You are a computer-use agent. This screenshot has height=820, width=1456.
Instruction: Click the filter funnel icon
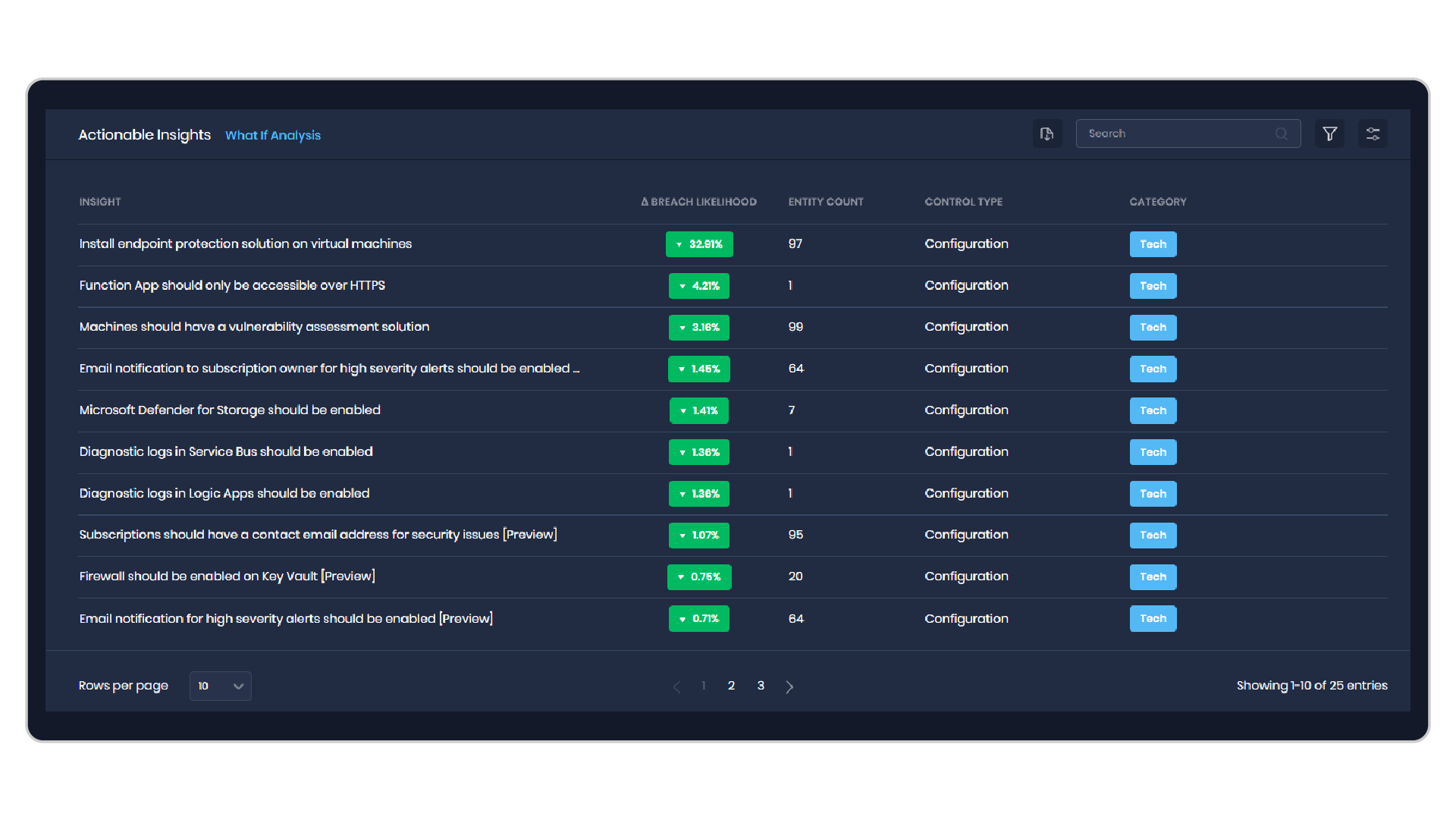(x=1330, y=134)
